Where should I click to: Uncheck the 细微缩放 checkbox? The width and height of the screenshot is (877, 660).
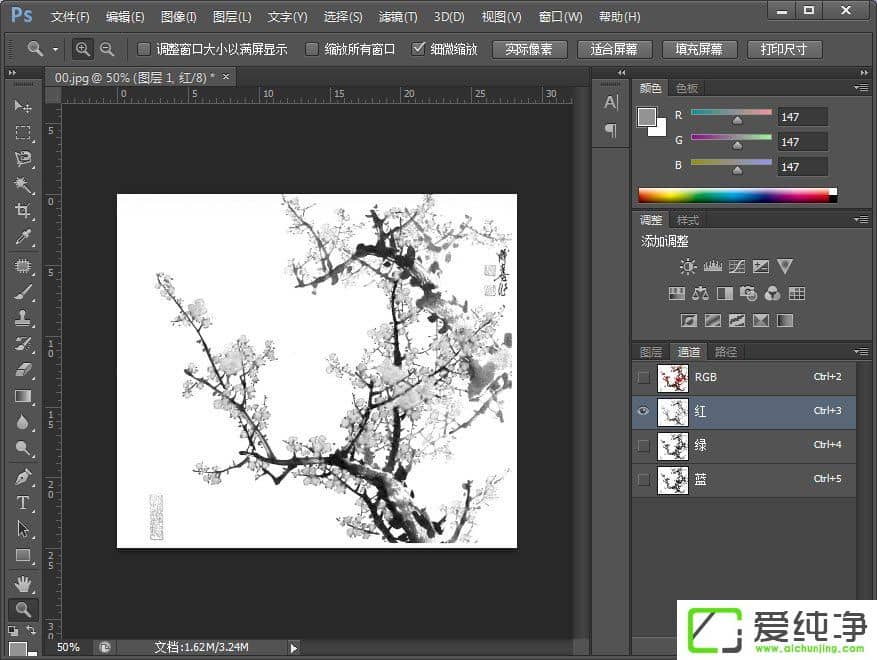point(418,49)
